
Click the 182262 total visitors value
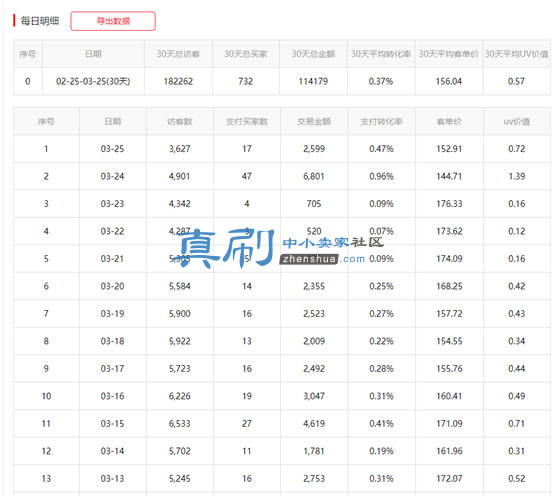(178, 81)
